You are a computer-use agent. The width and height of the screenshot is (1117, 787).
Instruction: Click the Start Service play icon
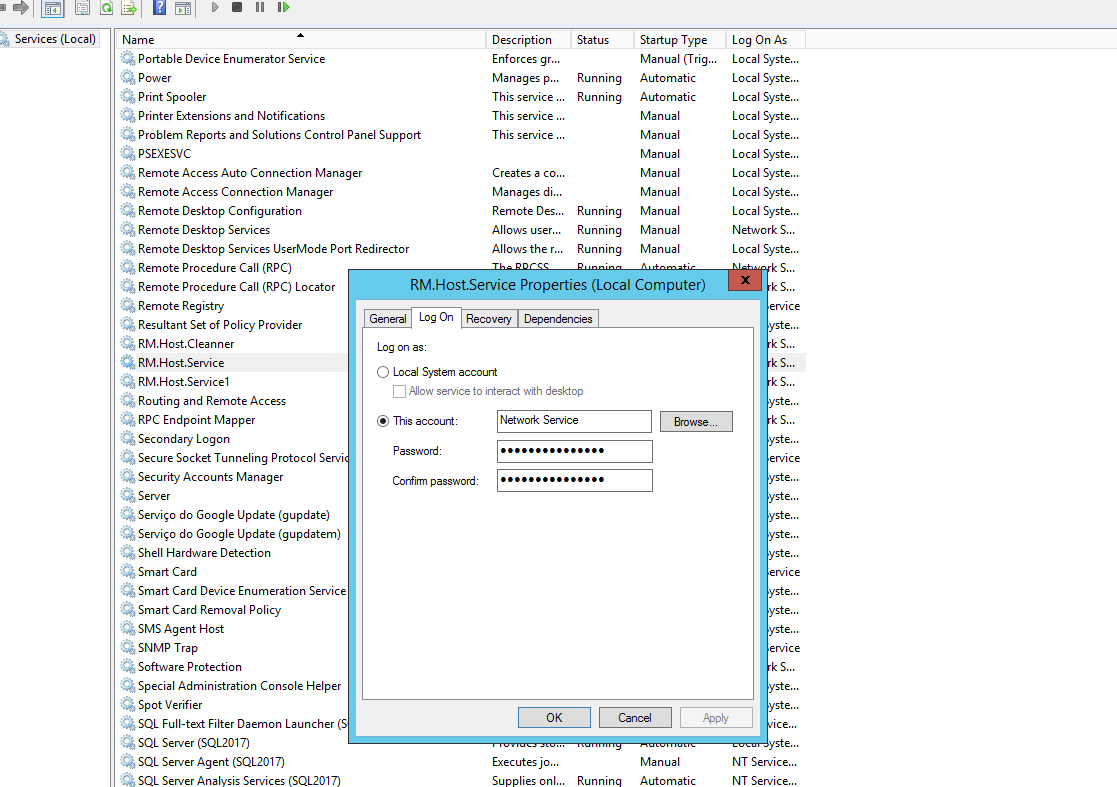pyautogui.click(x=215, y=7)
